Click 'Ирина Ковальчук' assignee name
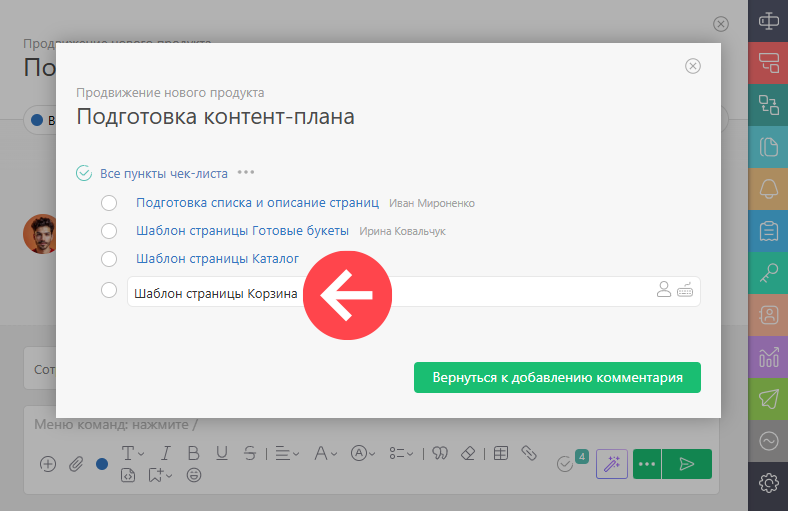The width and height of the screenshot is (788, 511). pos(402,231)
